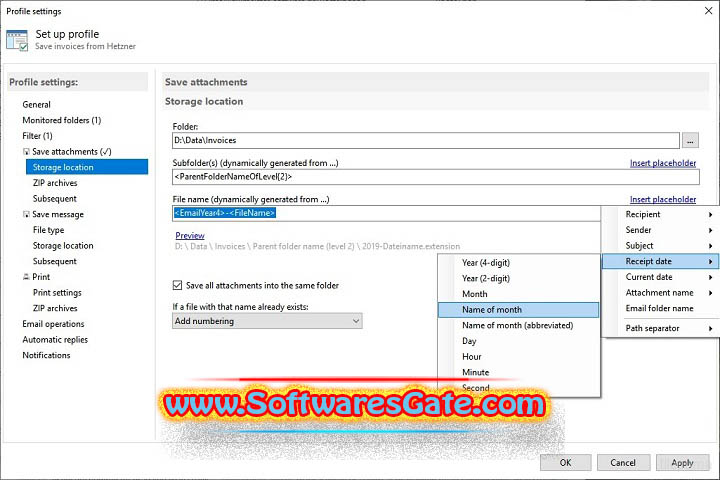This screenshot has width=720, height=480.
Task: Insert Name of month (abbreviated) placeholder
Action: tap(519, 325)
